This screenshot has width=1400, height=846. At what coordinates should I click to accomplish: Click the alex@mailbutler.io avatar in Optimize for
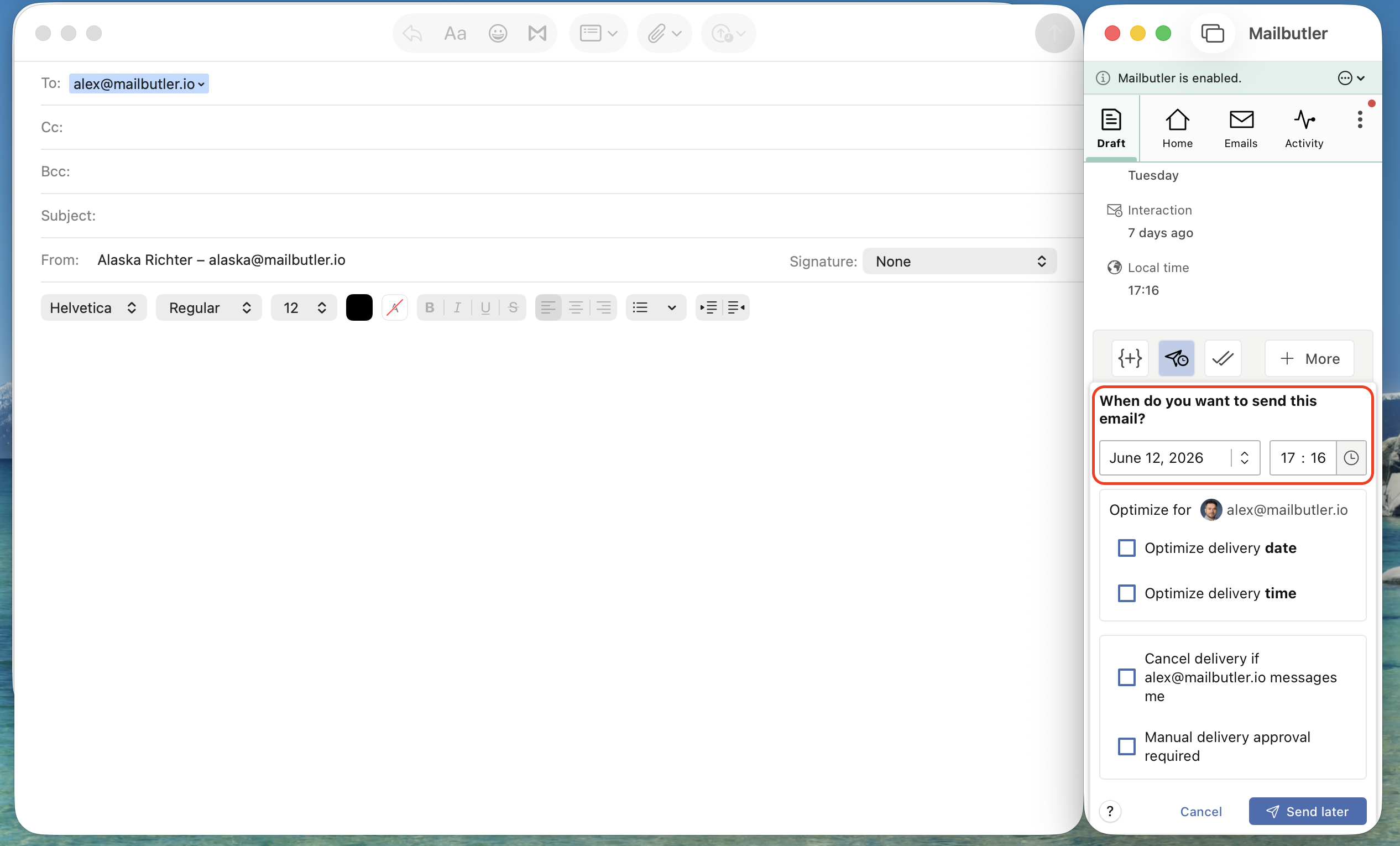(x=1211, y=510)
